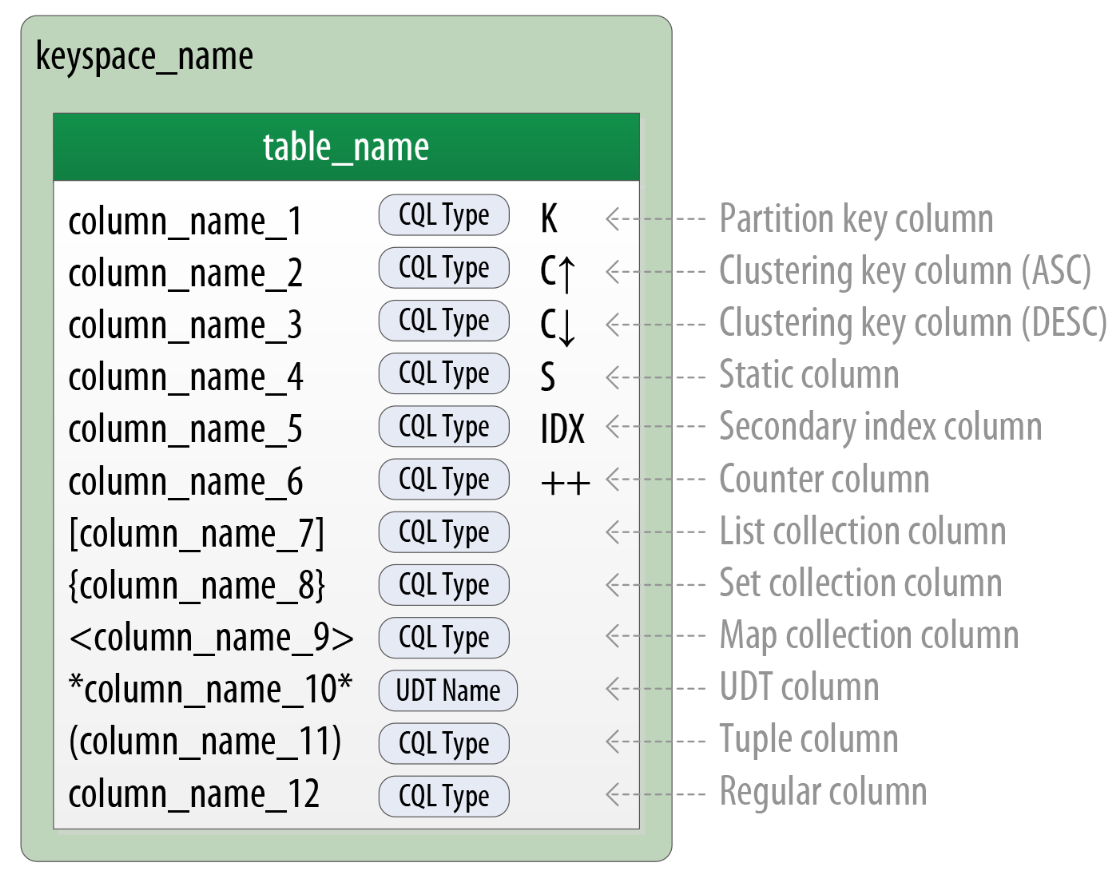Viewport: 1120px width, 880px height.
Task: Click CQL Type badge for column_name_12
Action: [x=444, y=796]
